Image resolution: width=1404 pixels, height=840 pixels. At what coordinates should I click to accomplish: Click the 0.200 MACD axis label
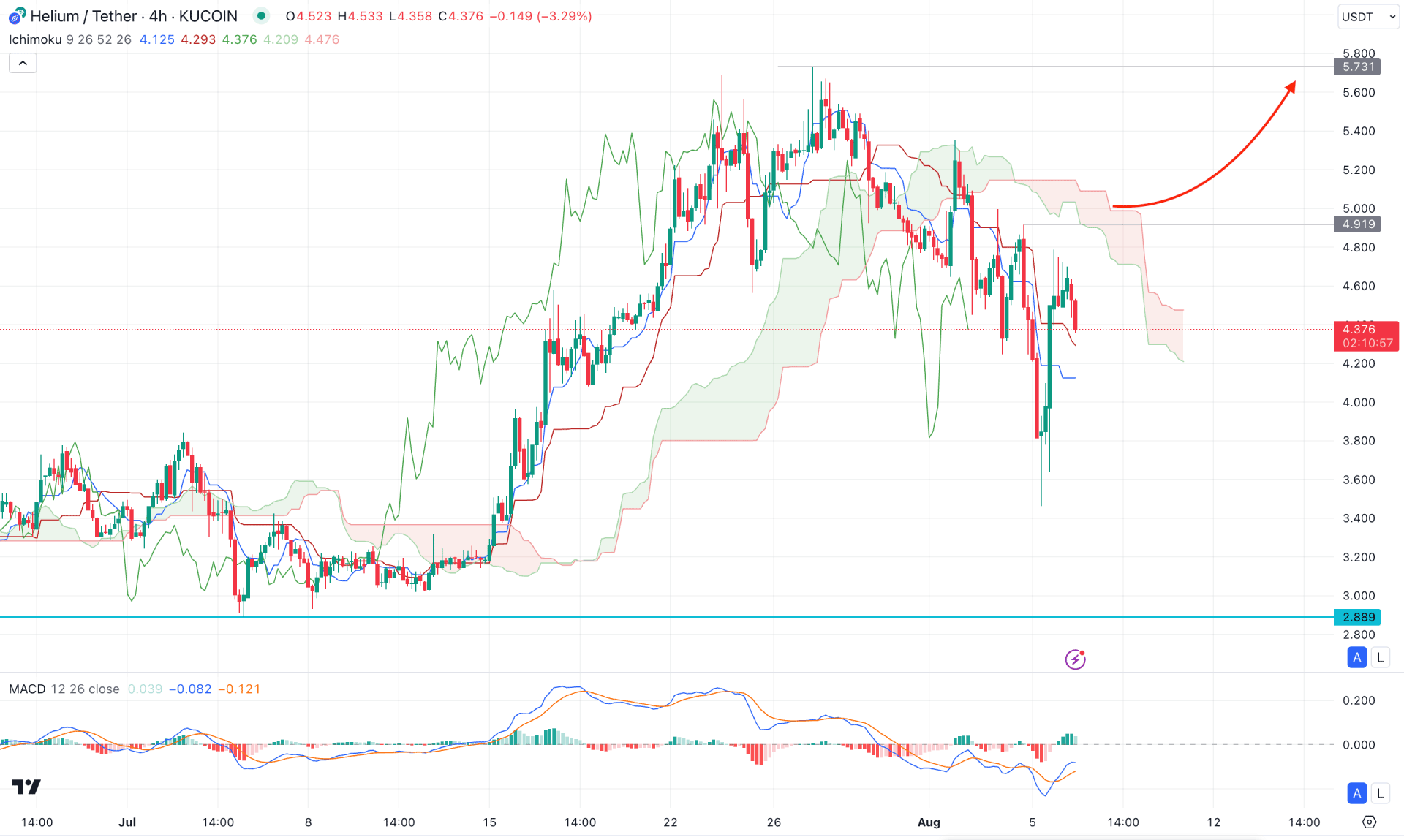tap(1359, 700)
